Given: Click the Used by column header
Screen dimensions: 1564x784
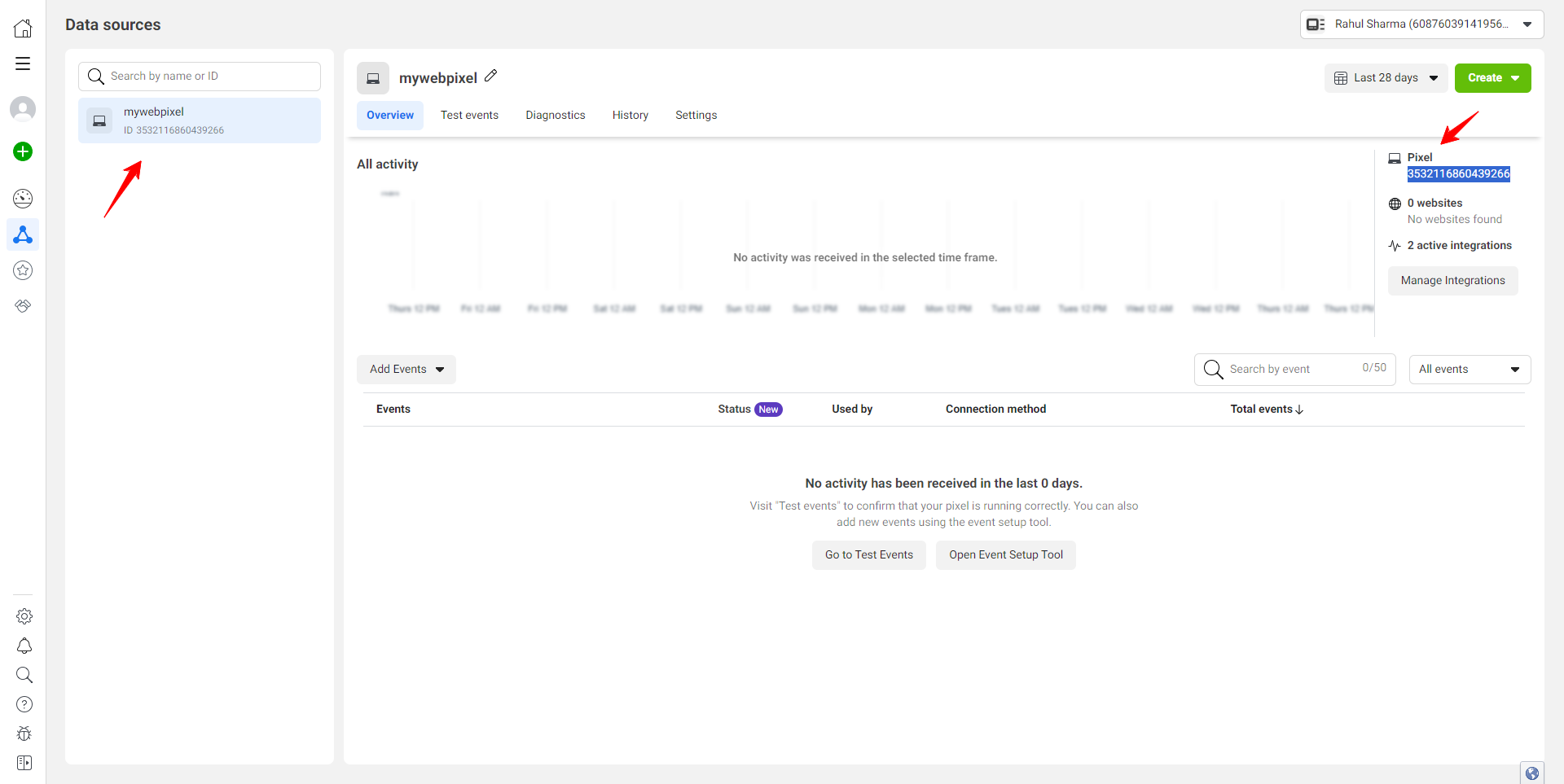Looking at the screenshot, I should 852,410.
